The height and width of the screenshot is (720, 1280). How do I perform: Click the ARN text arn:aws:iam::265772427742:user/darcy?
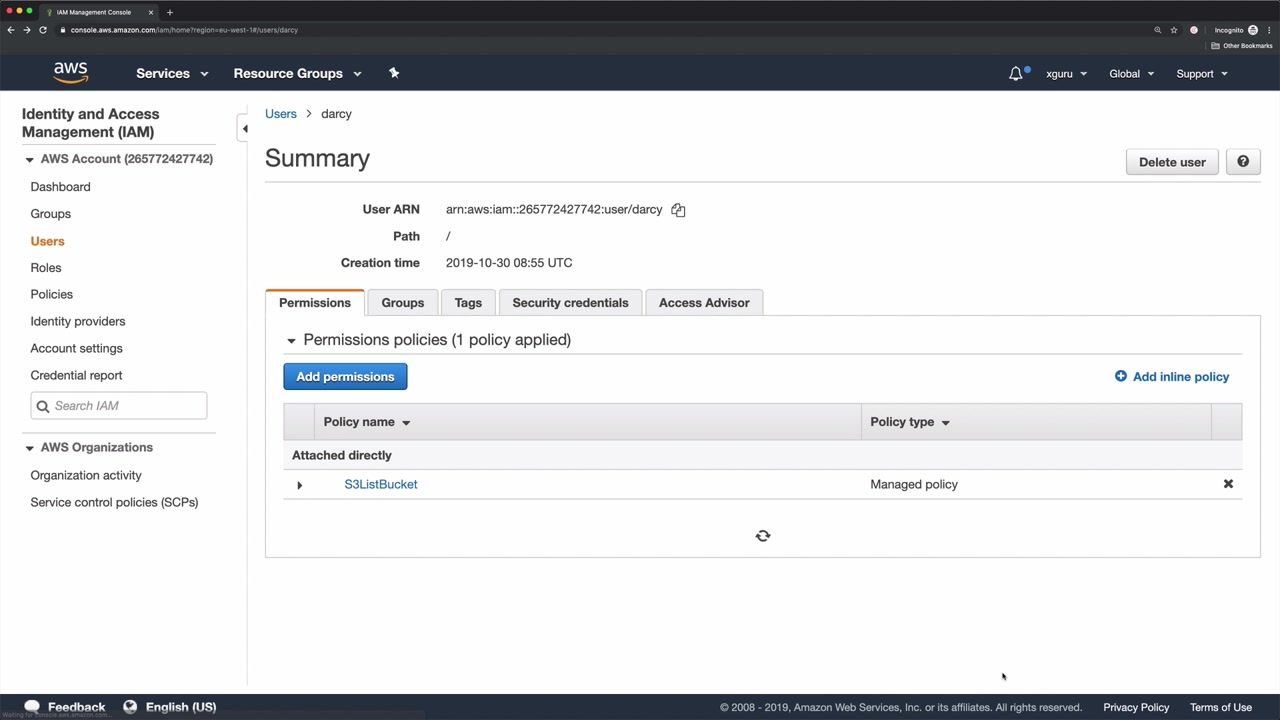(x=554, y=210)
